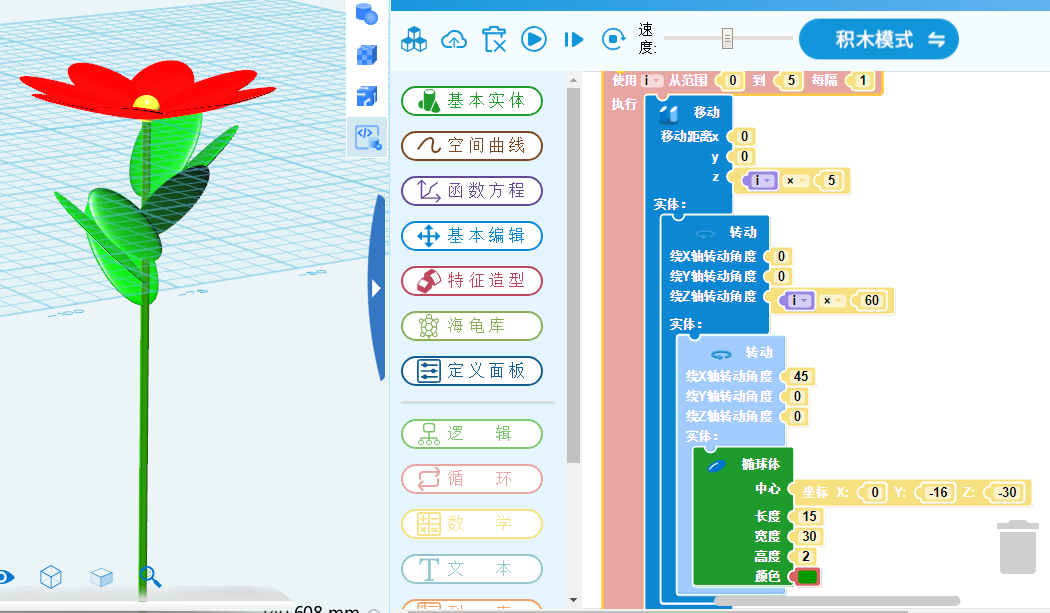This screenshot has width=1050, height=613.
Task: Pick the green 颜色 swatch of ellipsoid
Action: pos(808,577)
